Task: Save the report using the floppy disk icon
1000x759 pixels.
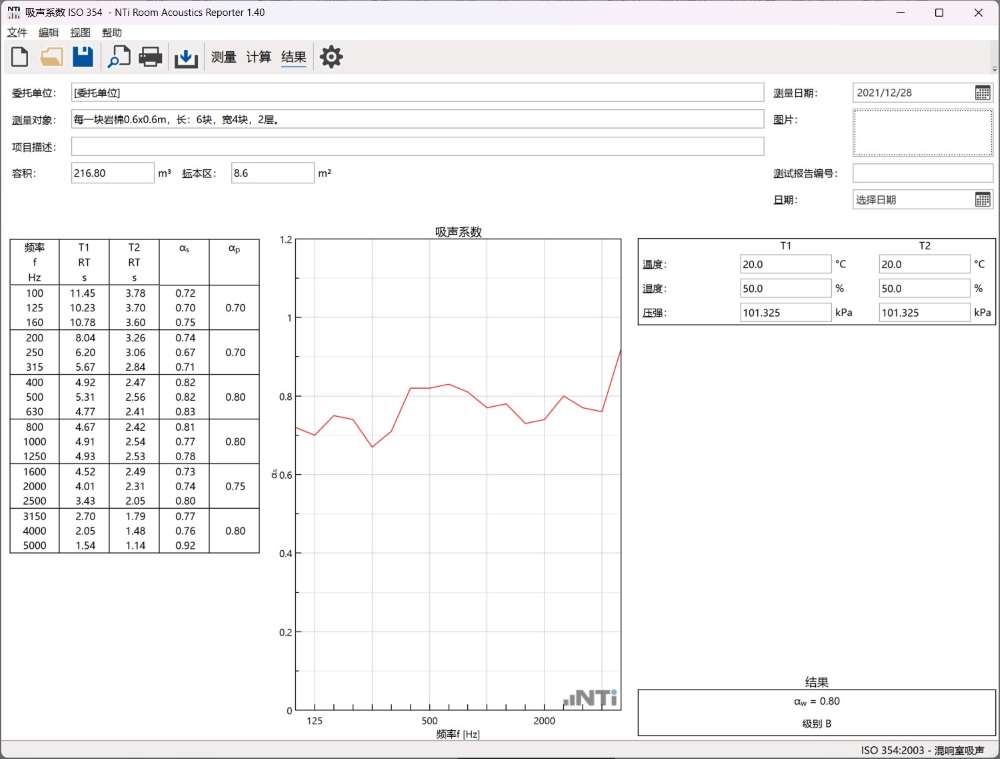Action: pos(83,57)
